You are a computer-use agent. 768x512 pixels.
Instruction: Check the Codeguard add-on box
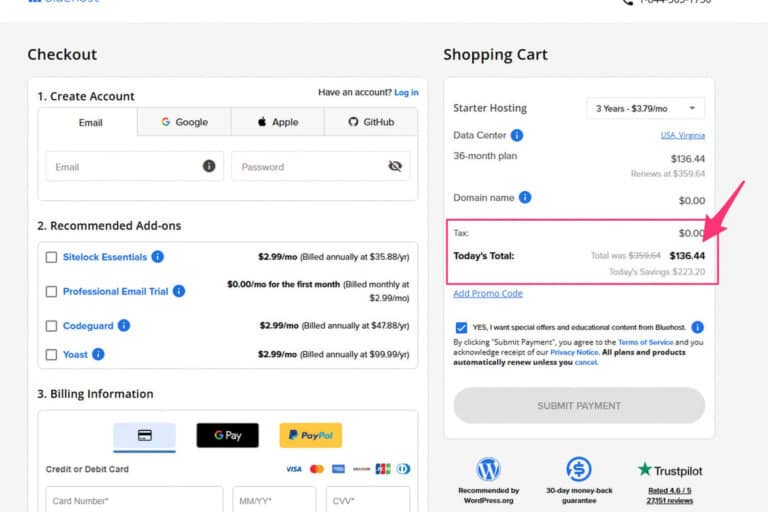click(x=51, y=326)
